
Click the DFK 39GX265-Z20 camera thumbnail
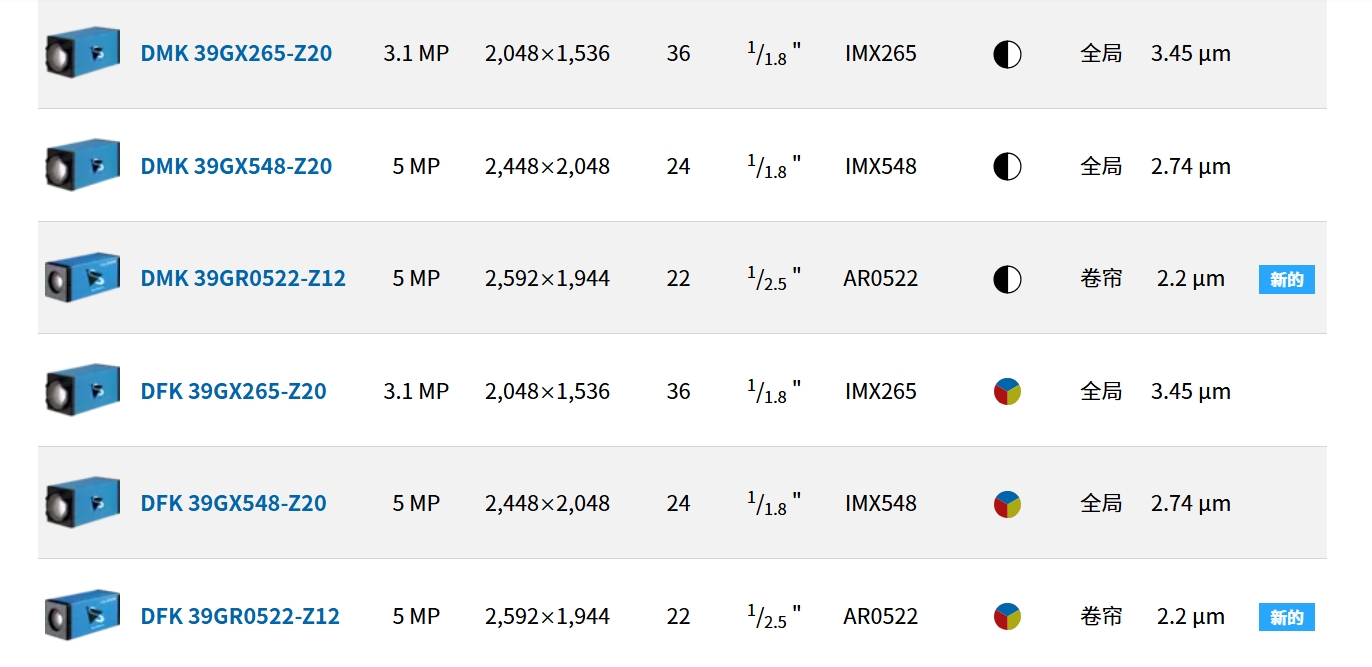point(83,391)
